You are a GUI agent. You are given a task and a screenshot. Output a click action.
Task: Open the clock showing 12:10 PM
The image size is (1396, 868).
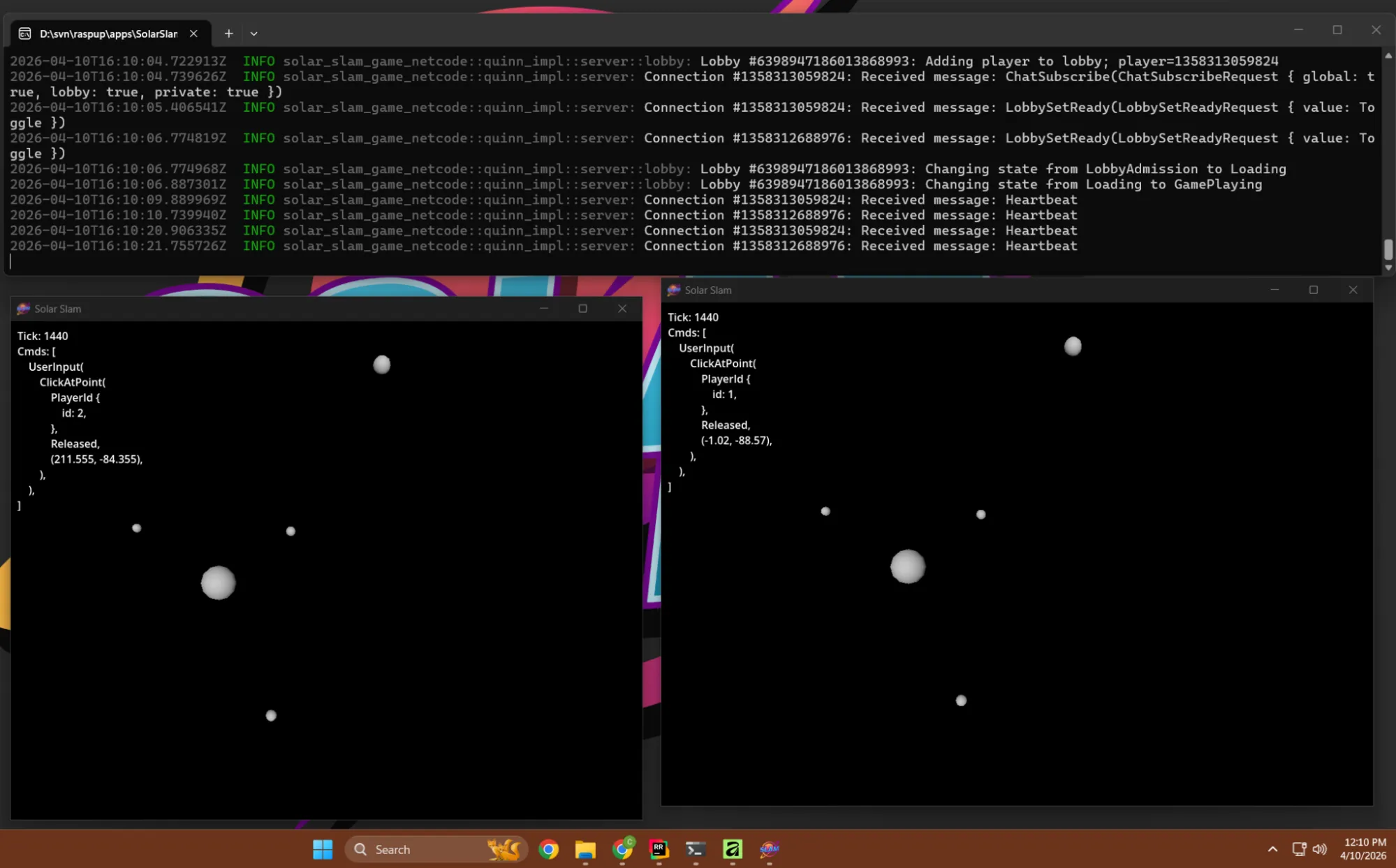(1363, 849)
